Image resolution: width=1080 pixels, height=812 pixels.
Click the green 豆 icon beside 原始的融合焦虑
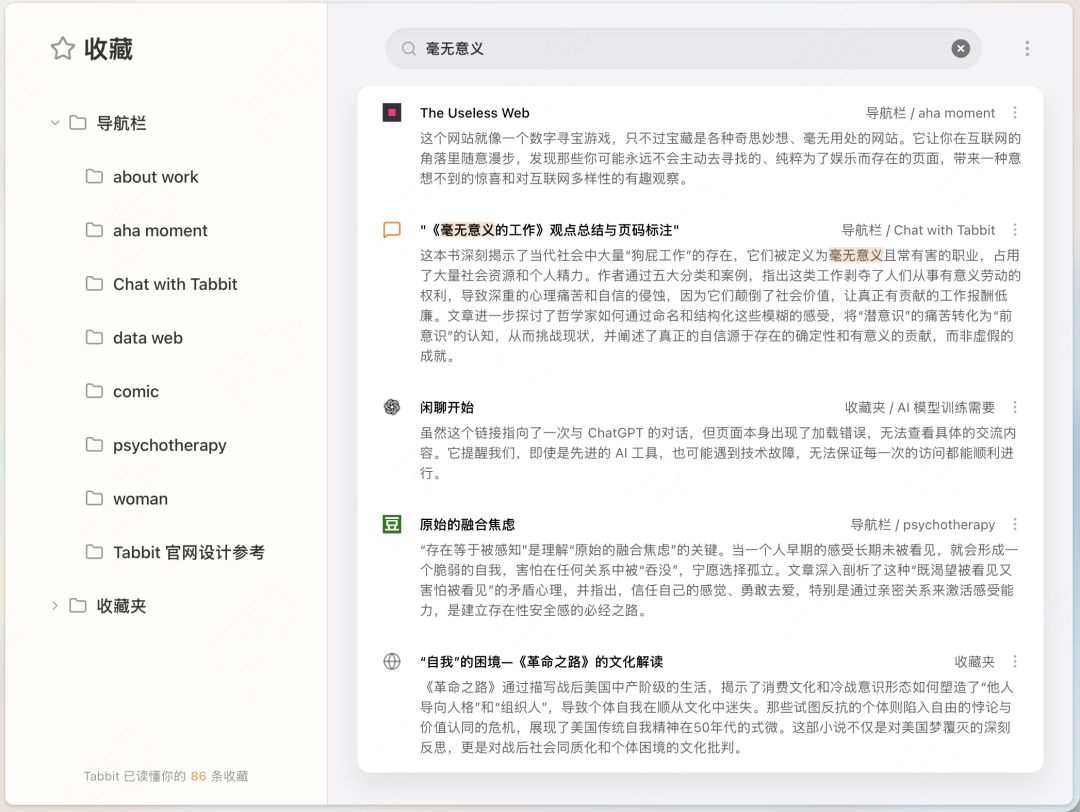tap(392, 524)
